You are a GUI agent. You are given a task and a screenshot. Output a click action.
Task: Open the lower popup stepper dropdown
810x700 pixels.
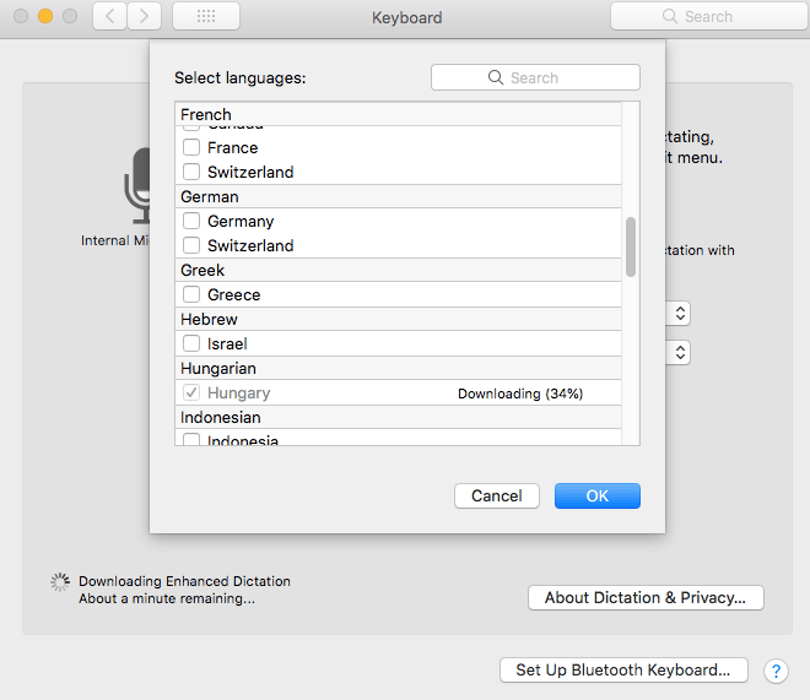[x=680, y=353]
